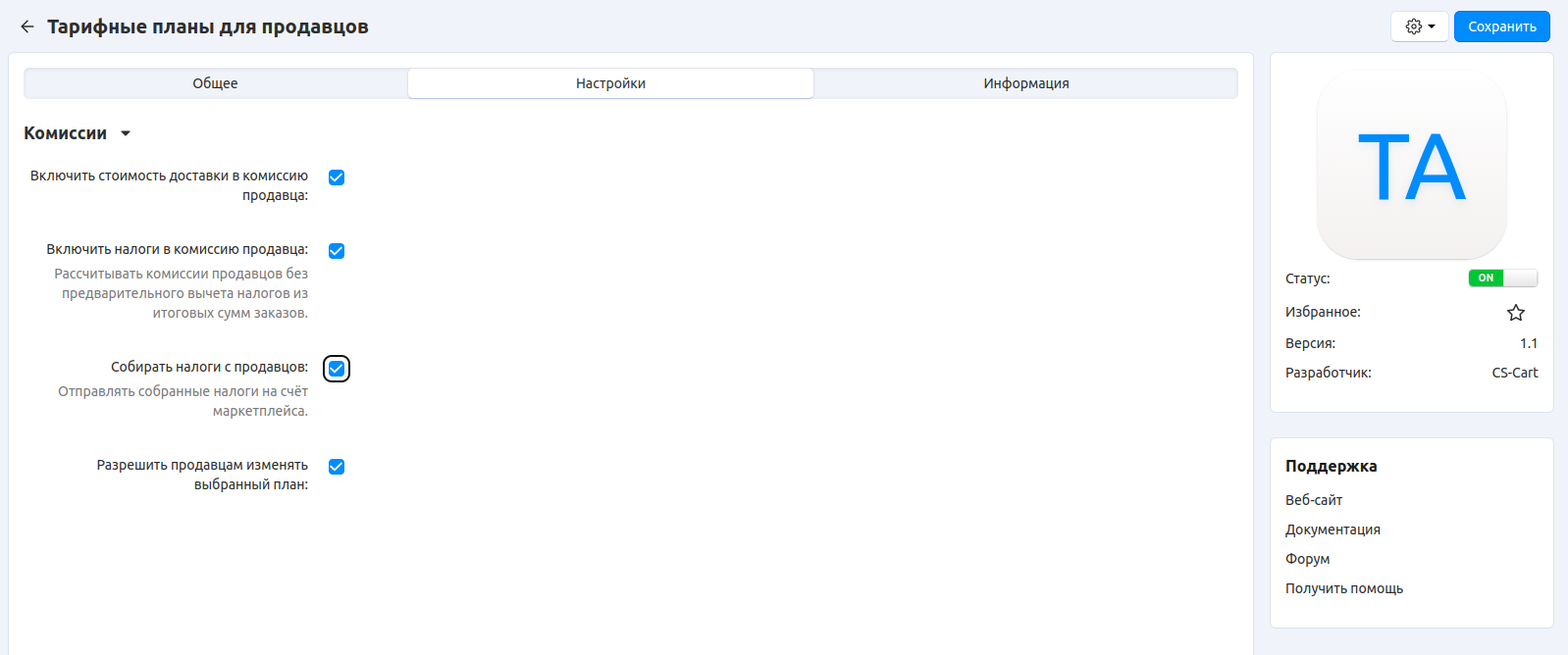The height and width of the screenshot is (655, 1568).
Task: Open the Документация link
Action: coord(1333,529)
